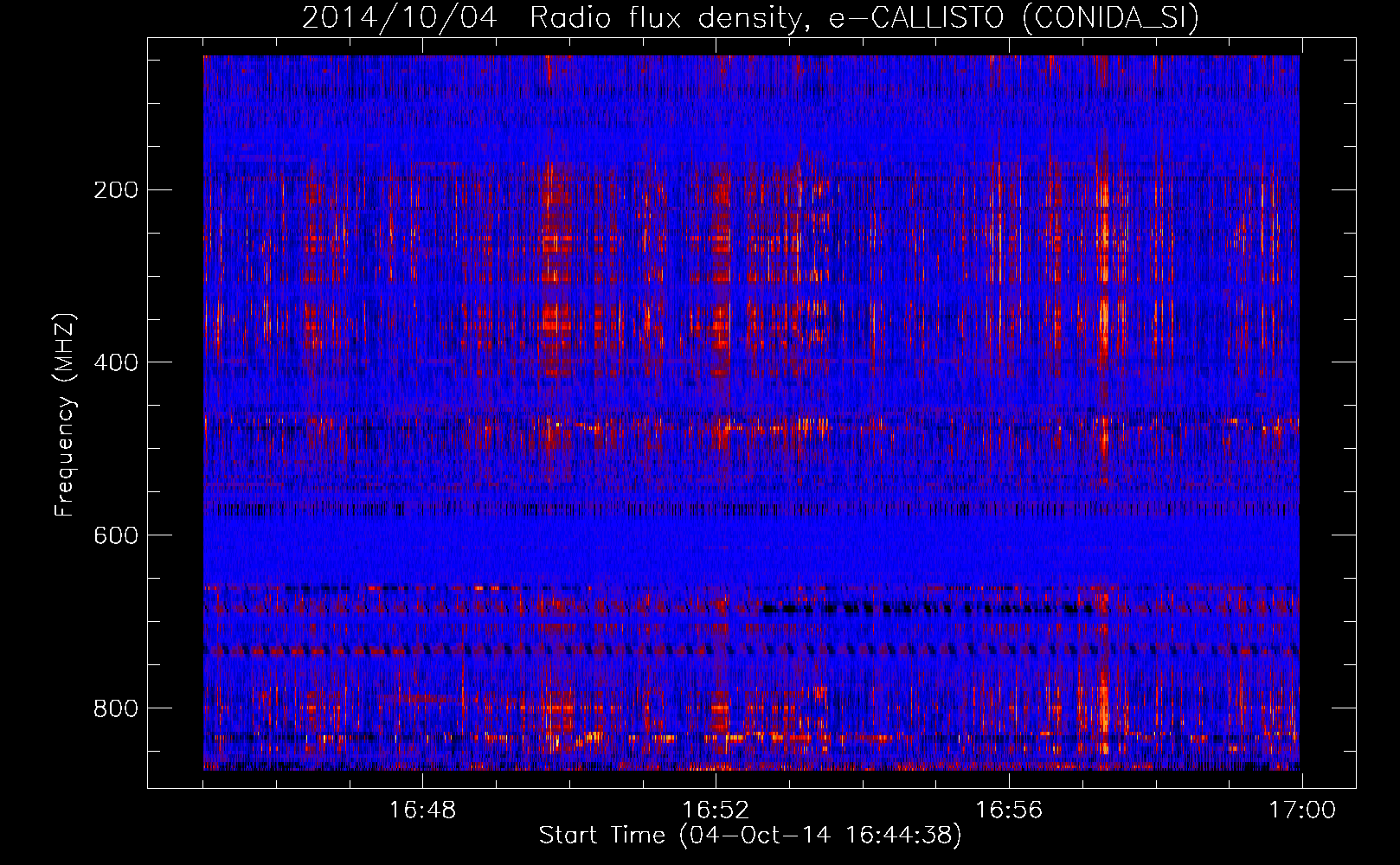Click the 400 frequency tick label
Screen dimensions: 1400x865
(x=116, y=362)
